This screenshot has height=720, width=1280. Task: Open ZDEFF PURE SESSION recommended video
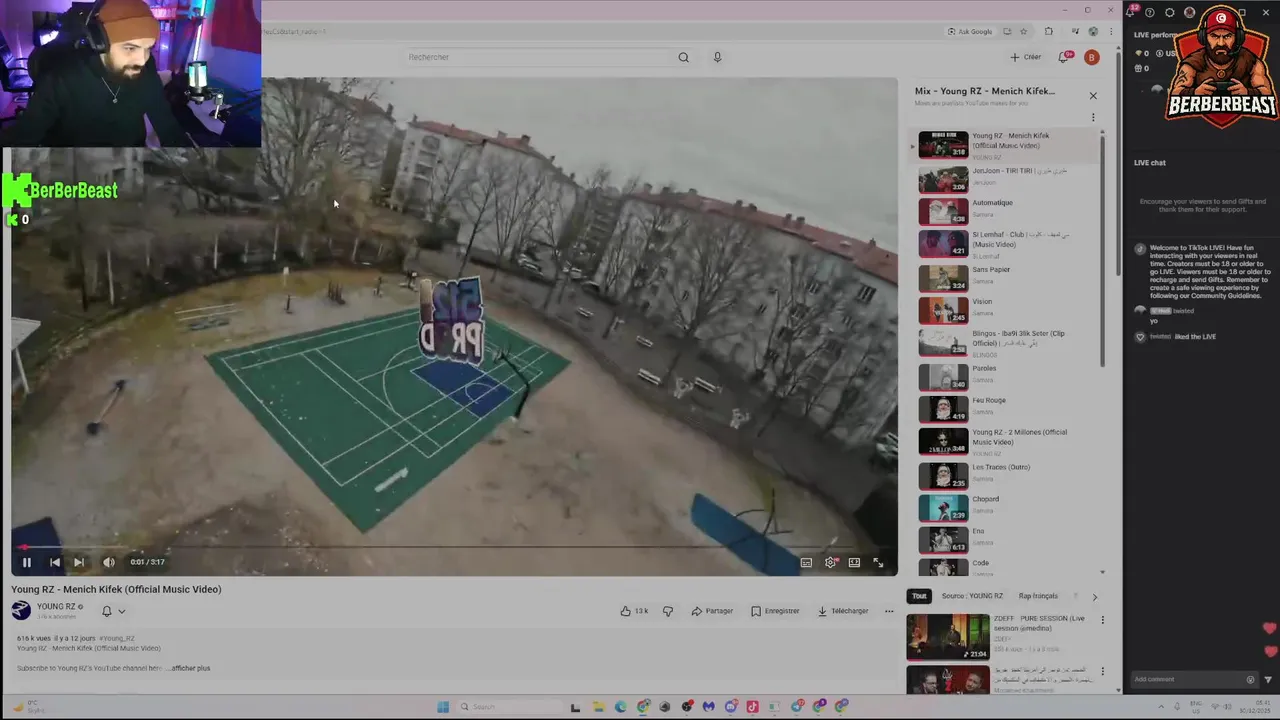click(948, 637)
